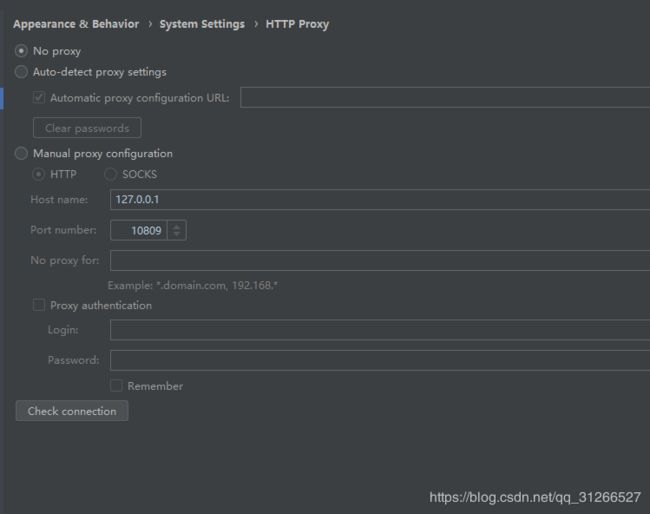This screenshot has height=514, width=650.
Task: Click the example text '*.domain.com, 192.168.*'
Action: 217,286
